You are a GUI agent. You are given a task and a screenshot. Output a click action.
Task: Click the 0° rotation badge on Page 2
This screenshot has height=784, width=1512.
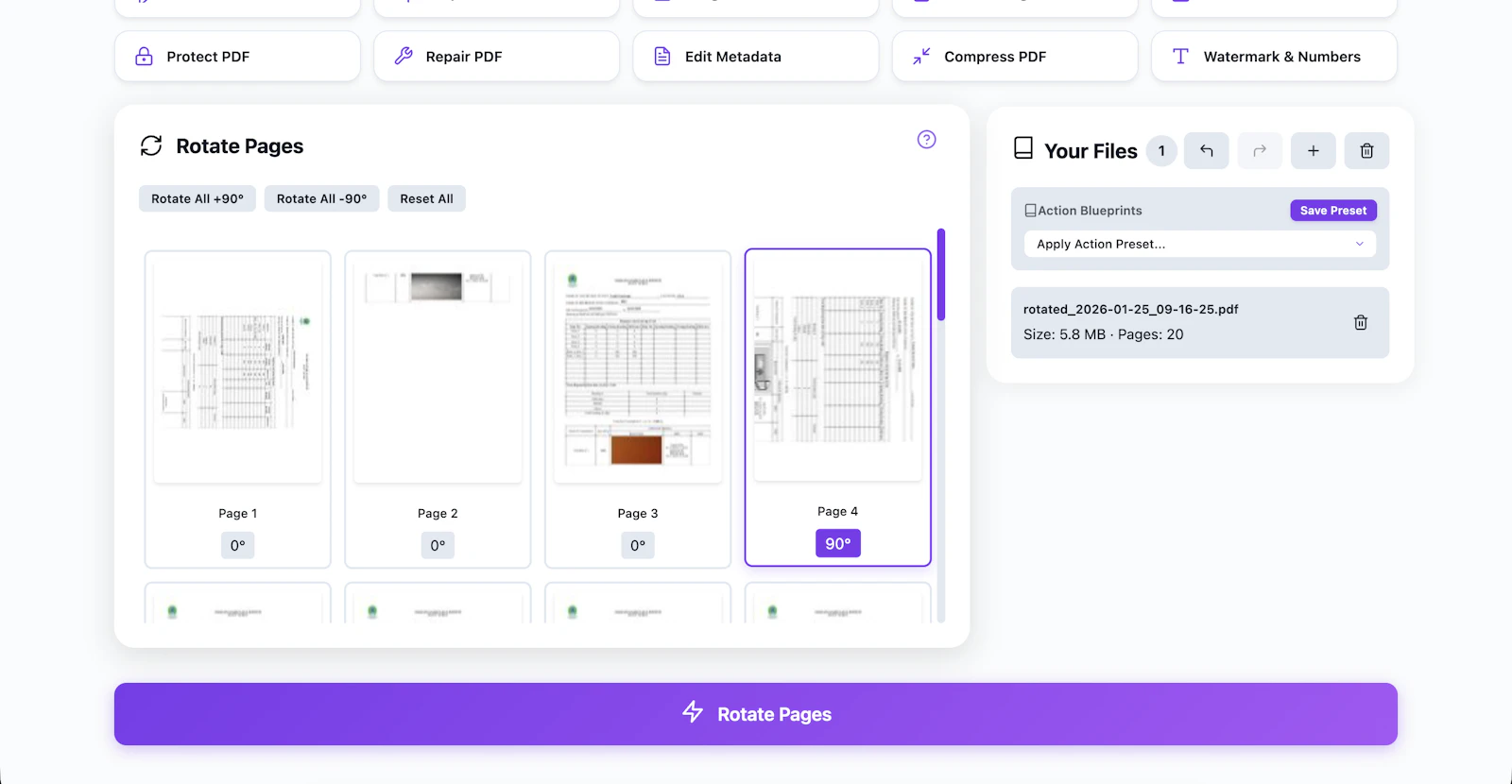438,545
